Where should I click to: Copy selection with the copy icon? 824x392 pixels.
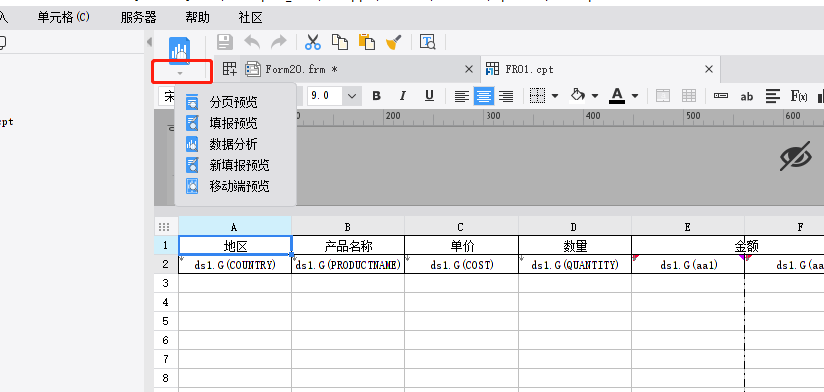tap(339, 42)
